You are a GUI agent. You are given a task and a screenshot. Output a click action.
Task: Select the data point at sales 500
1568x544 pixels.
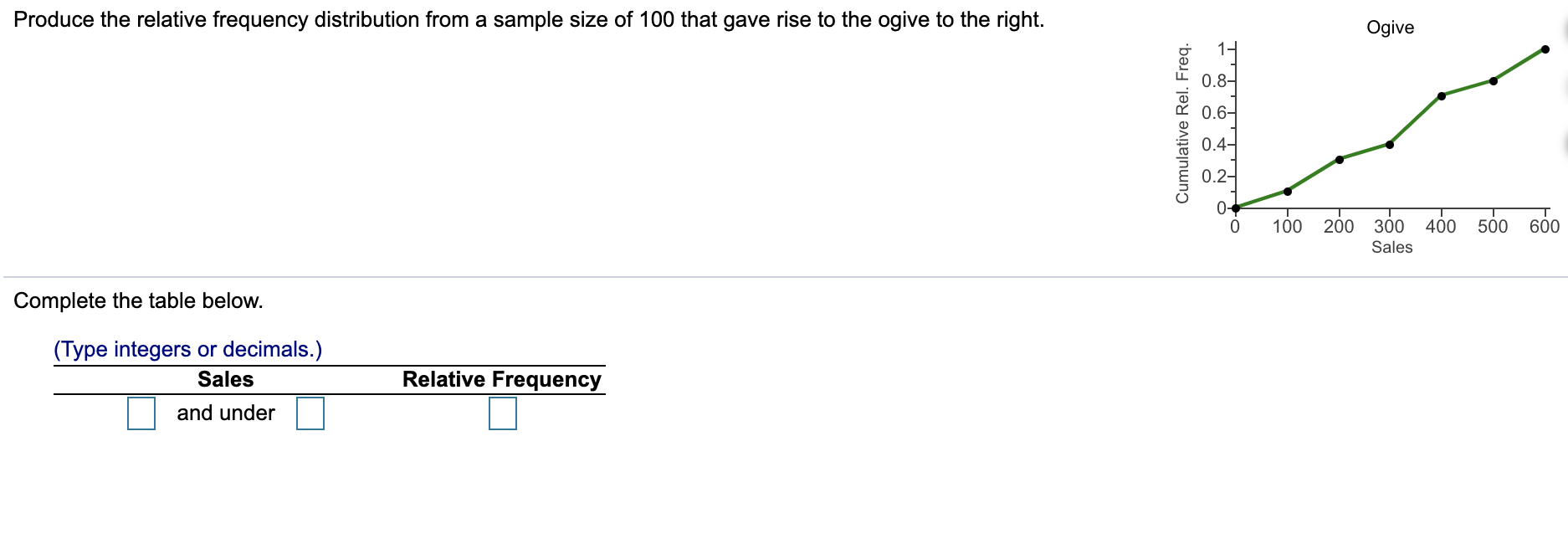(1492, 81)
